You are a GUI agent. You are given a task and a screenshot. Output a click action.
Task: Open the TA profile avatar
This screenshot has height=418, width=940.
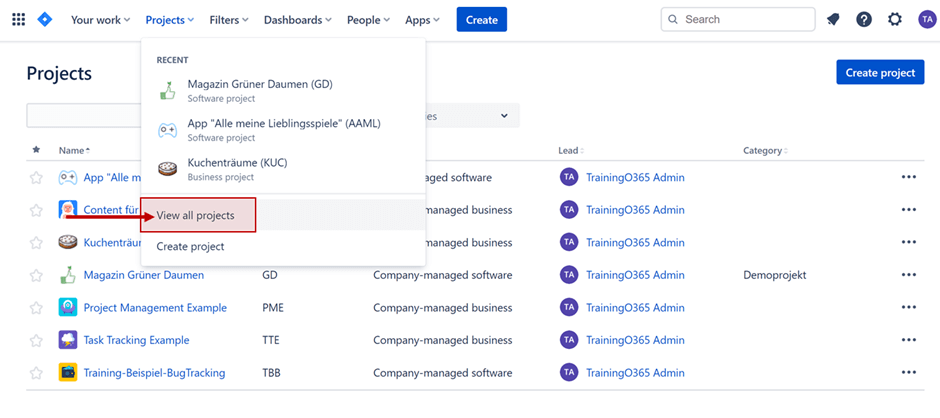point(925,20)
